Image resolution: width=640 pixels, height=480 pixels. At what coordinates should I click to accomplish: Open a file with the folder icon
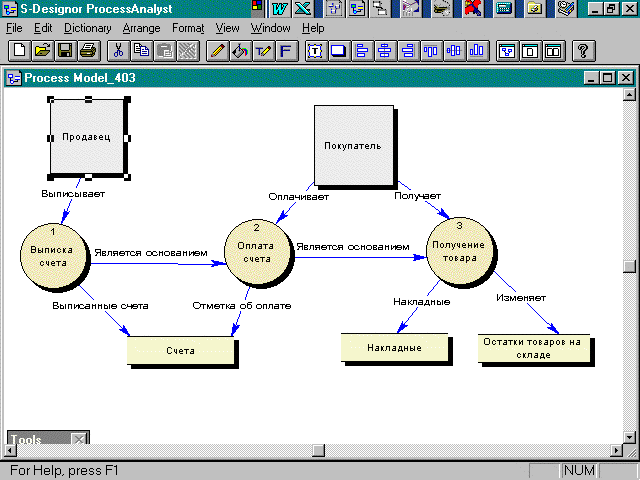click(42, 50)
